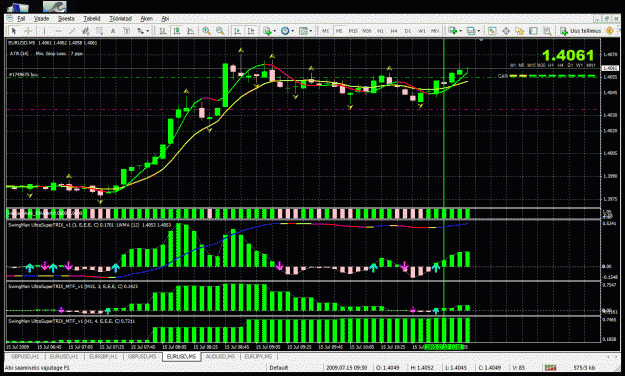This screenshot has height=376, width=625.
Task: Toggle the Data Window crosshair icon
Action: click(506, 31)
